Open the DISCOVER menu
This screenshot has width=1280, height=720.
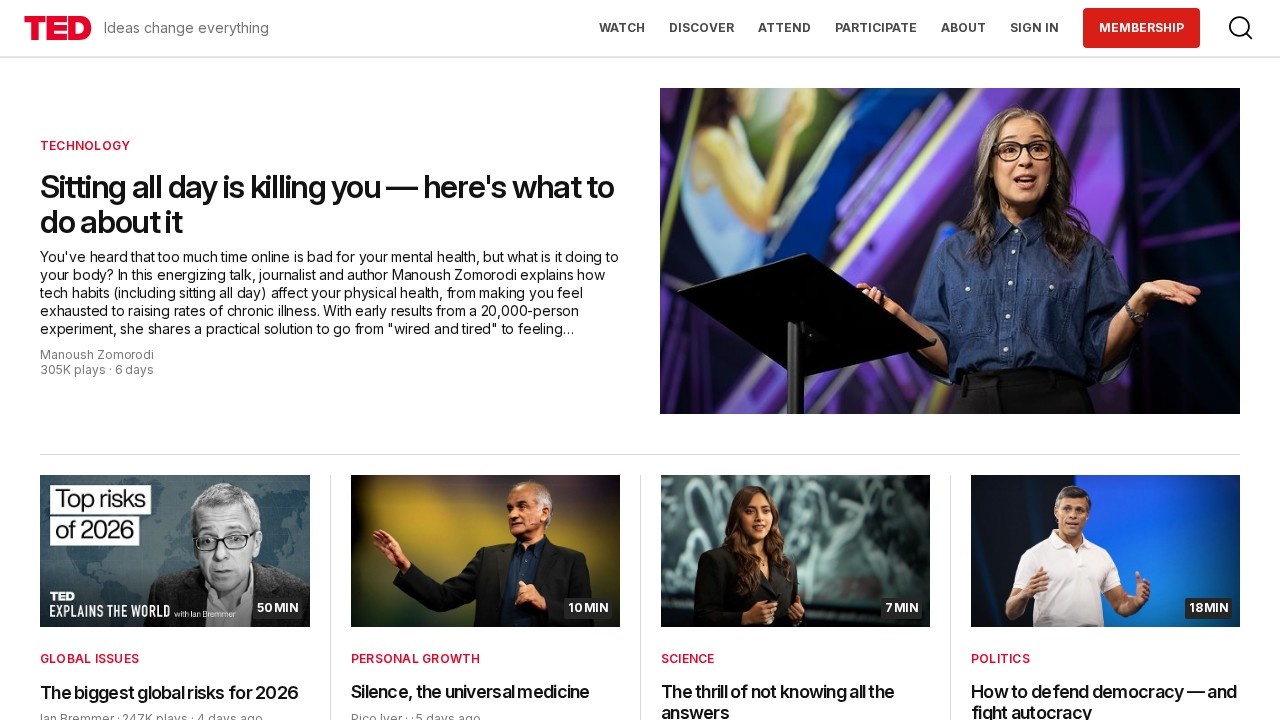[x=702, y=28]
